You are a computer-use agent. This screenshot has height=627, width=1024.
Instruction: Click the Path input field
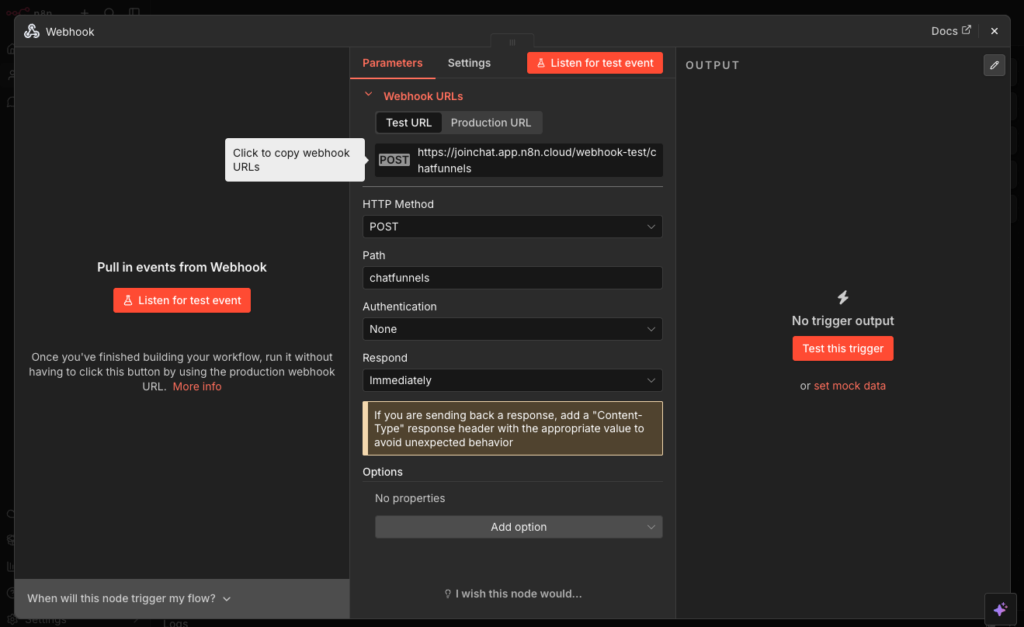click(513, 278)
